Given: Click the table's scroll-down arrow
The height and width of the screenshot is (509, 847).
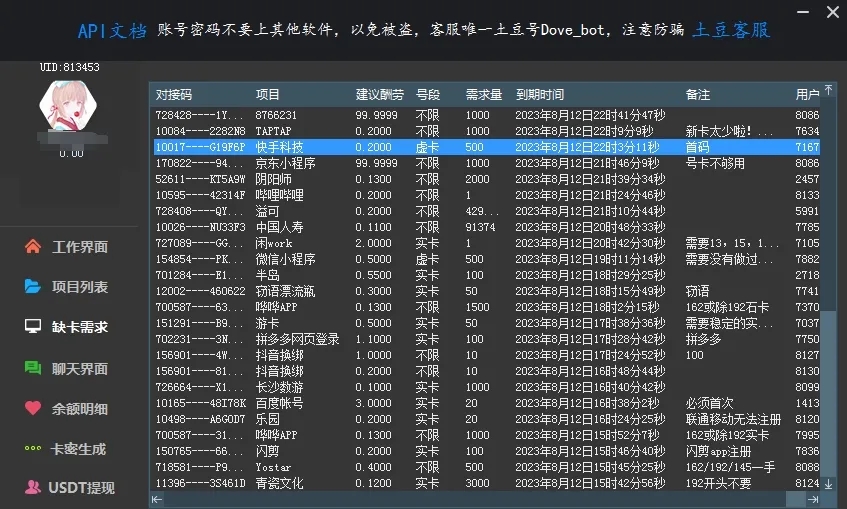Looking at the screenshot, I should [x=827, y=483].
